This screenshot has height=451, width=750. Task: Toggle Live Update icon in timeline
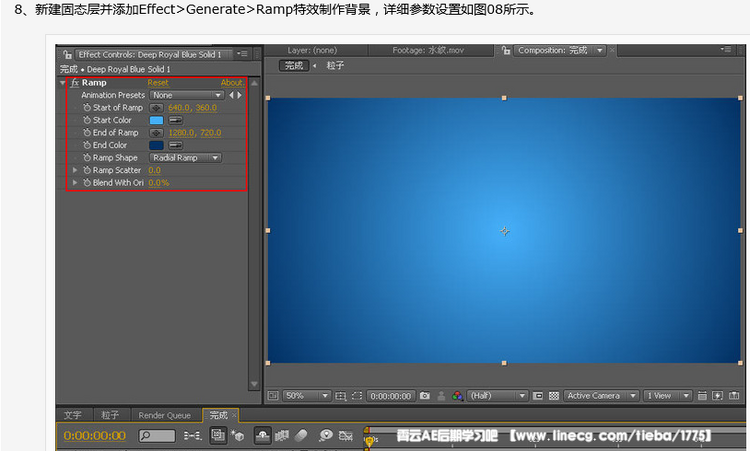(218, 435)
